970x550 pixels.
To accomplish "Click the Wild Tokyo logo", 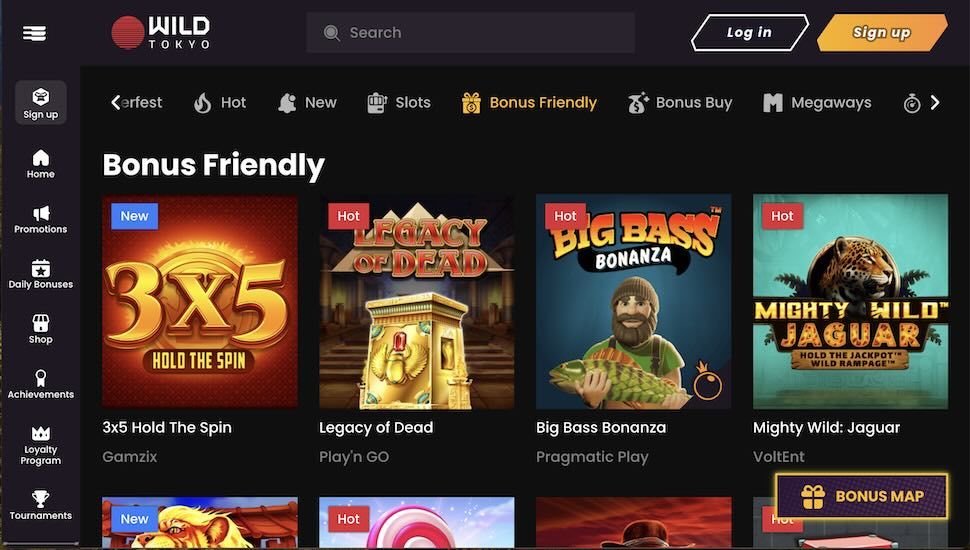I will click(161, 32).
